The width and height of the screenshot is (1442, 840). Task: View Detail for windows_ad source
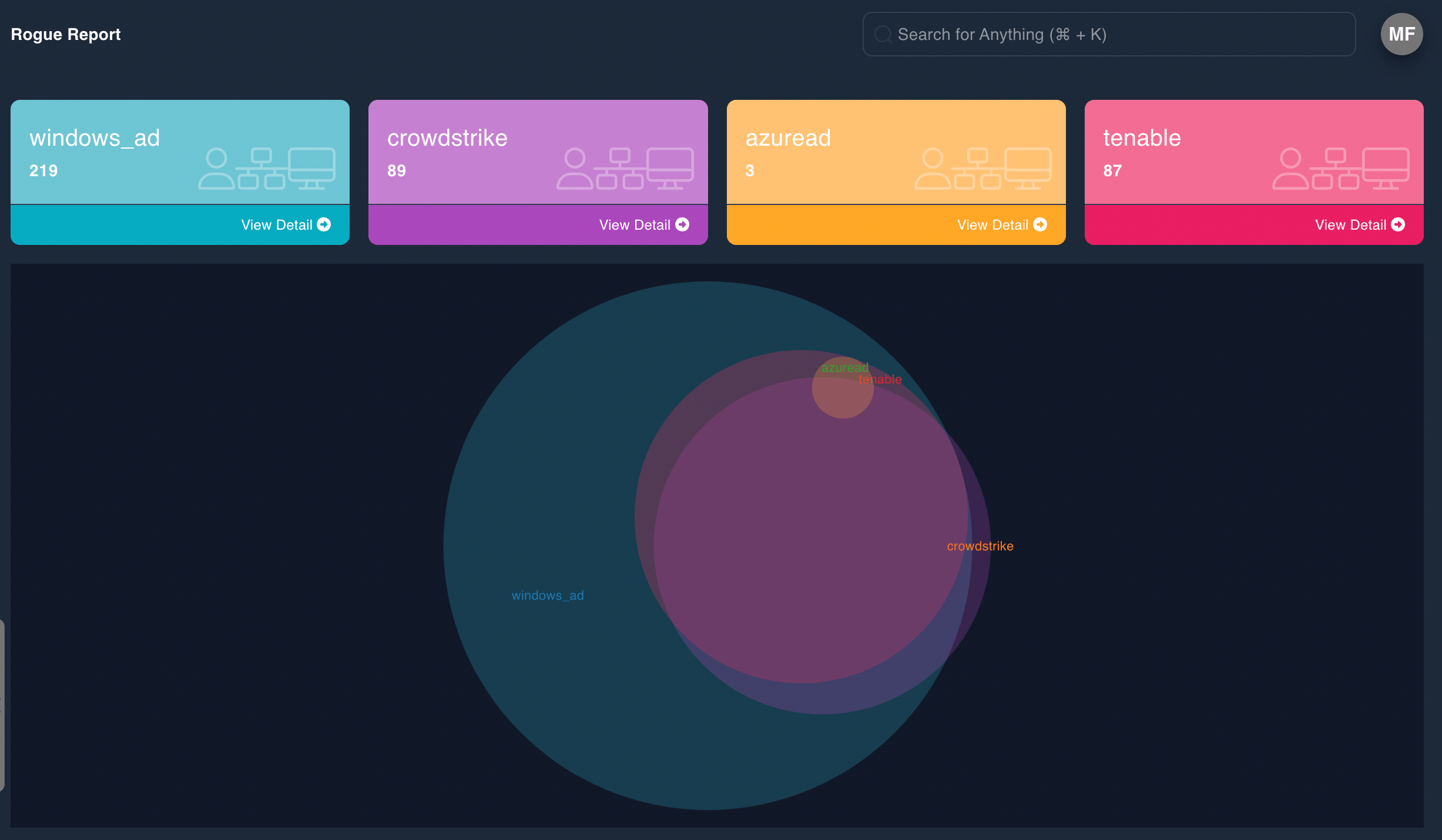pos(286,224)
